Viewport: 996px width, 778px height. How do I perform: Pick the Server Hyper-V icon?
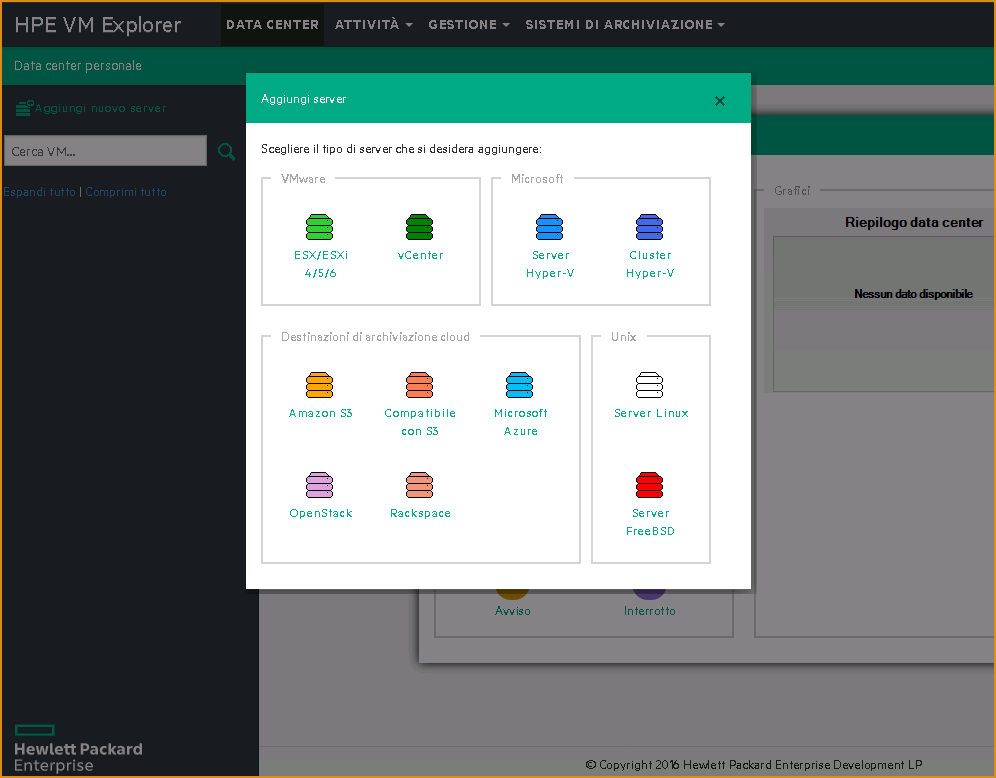[x=549, y=227]
